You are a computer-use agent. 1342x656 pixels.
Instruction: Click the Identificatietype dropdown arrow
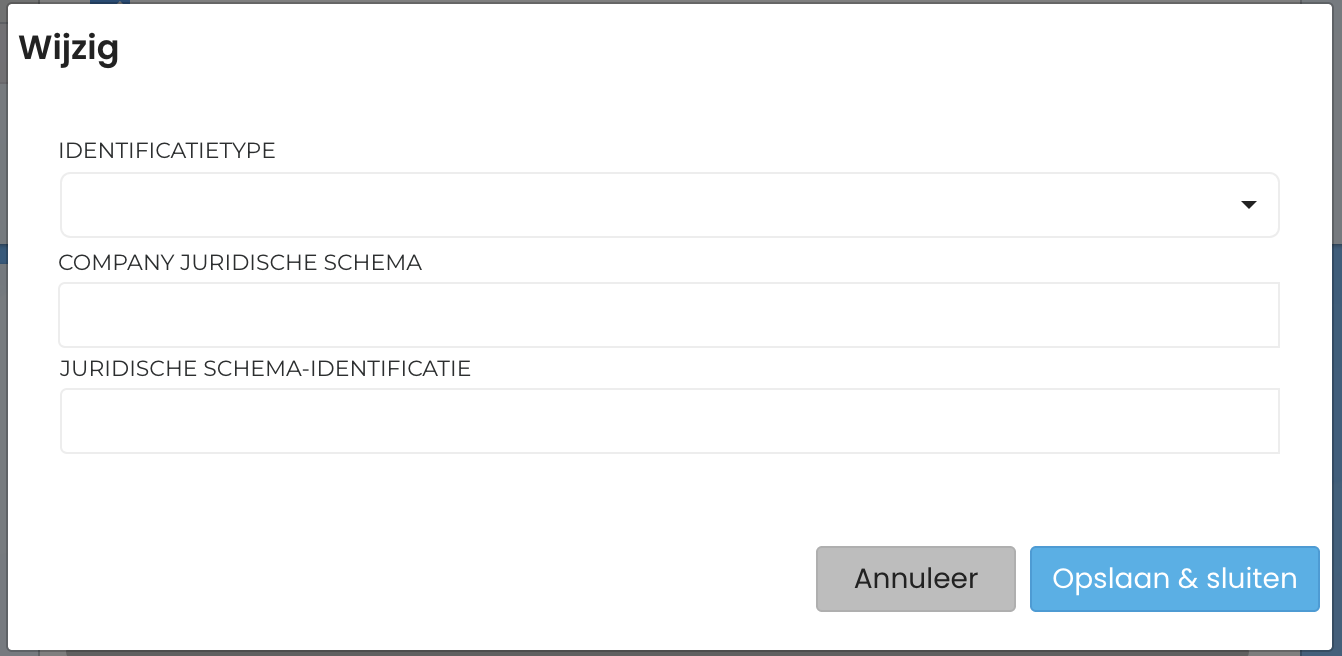(x=1248, y=205)
